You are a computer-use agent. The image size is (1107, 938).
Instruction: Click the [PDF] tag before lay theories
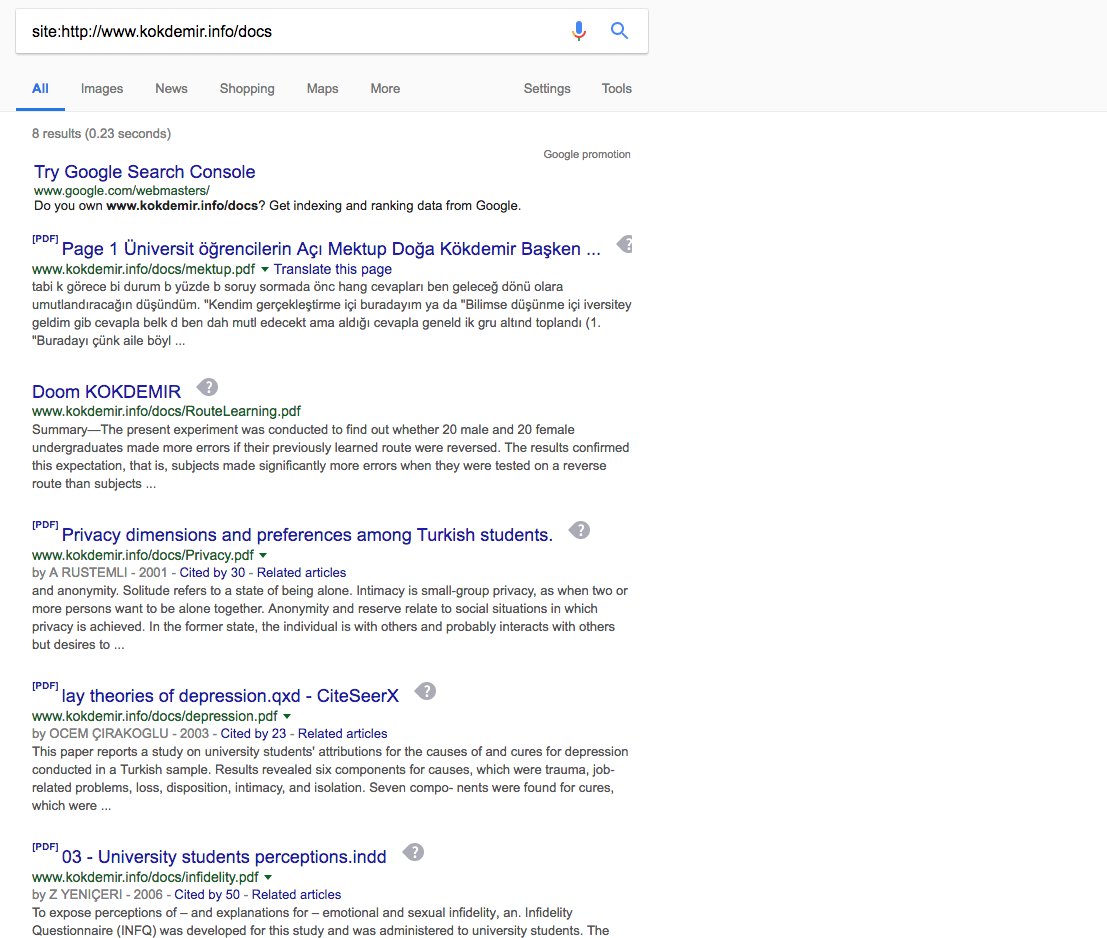point(45,685)
